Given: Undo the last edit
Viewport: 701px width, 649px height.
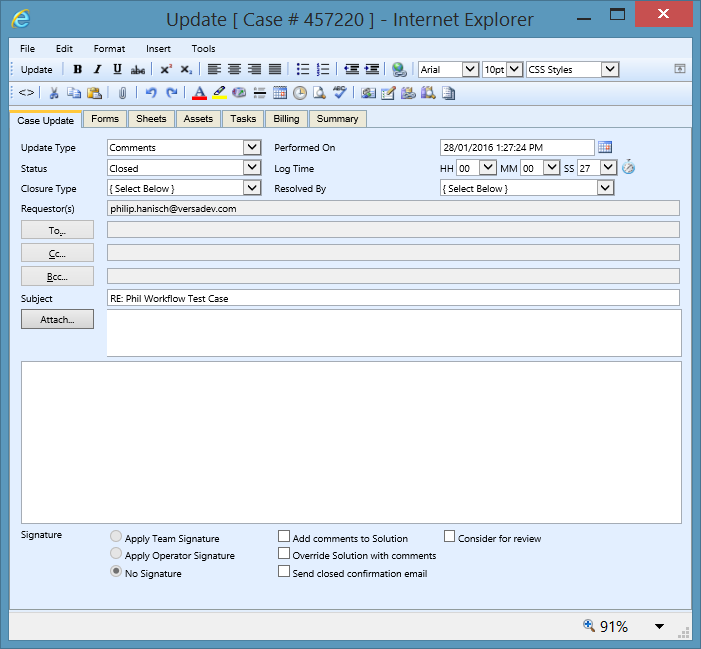Looking at the screenshot, I should coord(151,93).
